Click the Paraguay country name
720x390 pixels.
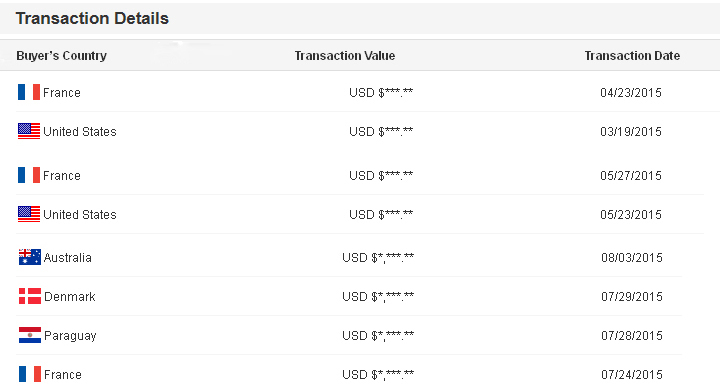point(70,336)
